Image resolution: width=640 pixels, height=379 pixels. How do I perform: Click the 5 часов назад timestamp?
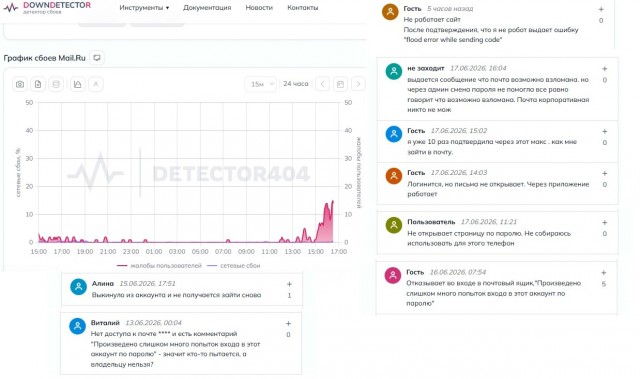tap(450, 9)
